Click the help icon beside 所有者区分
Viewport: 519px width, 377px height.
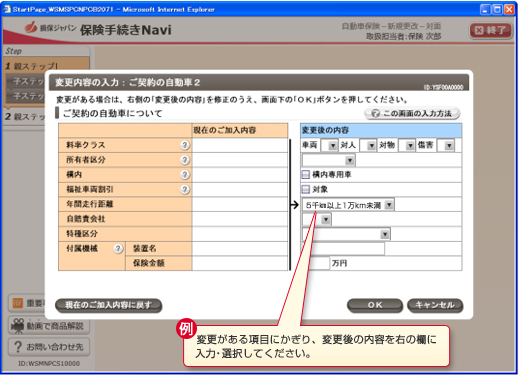click(185, 160)
